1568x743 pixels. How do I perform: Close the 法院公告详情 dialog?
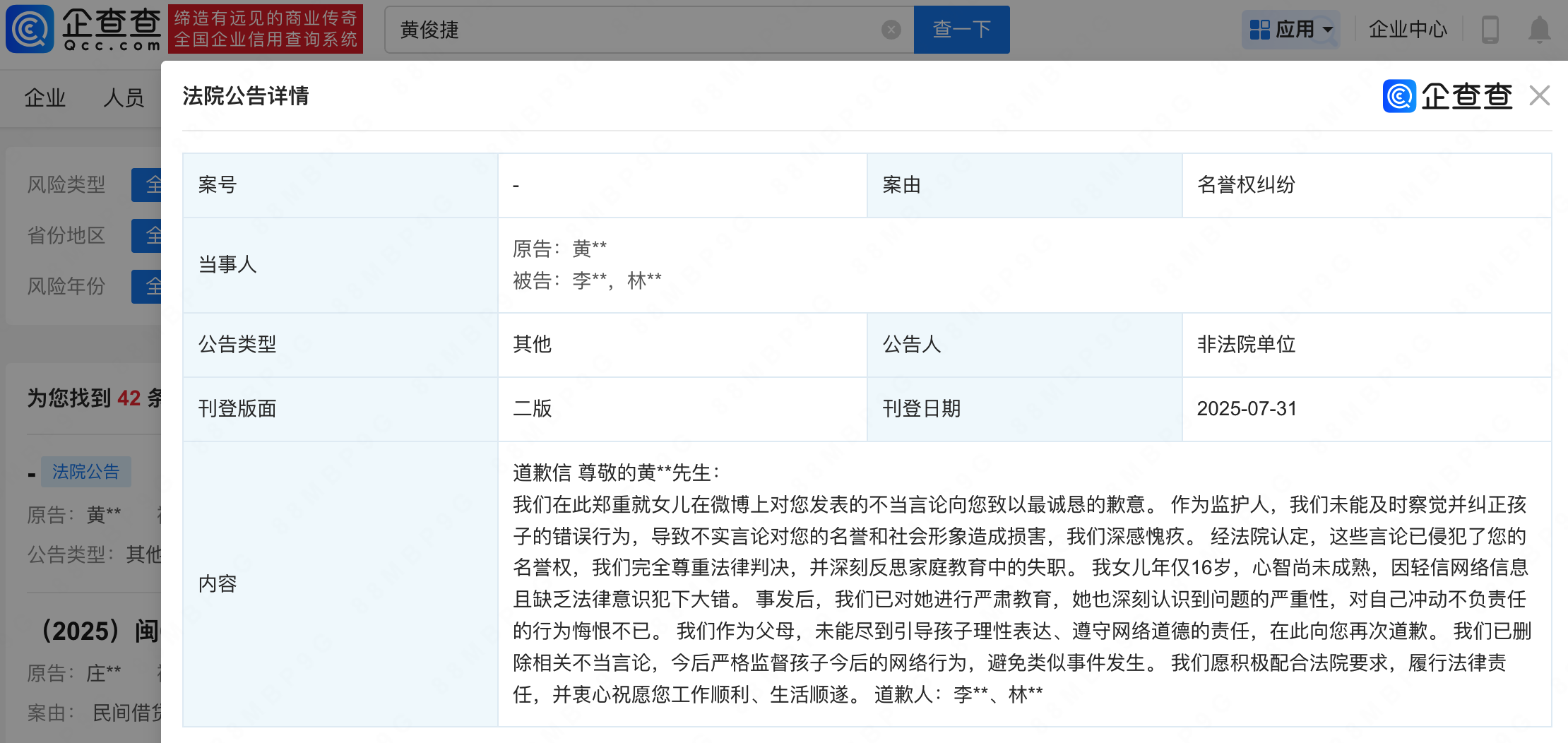click(x=1539, y=95)
